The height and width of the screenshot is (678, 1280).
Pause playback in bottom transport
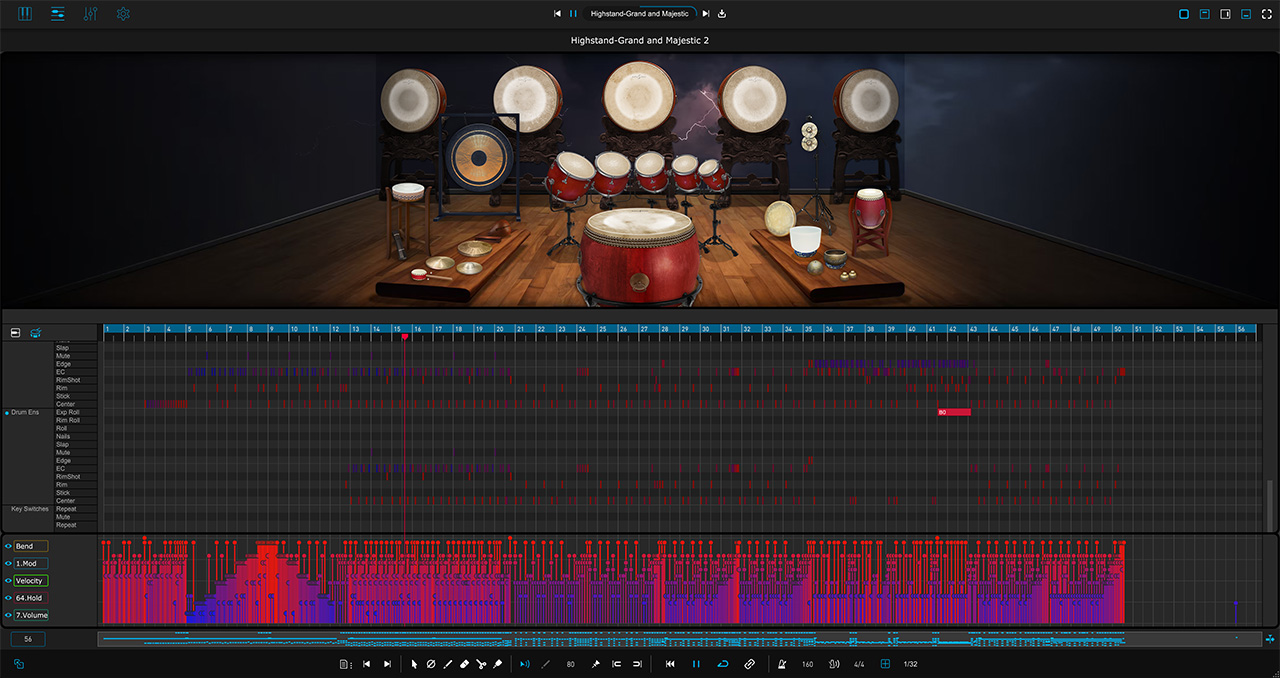tap(696, 664)
